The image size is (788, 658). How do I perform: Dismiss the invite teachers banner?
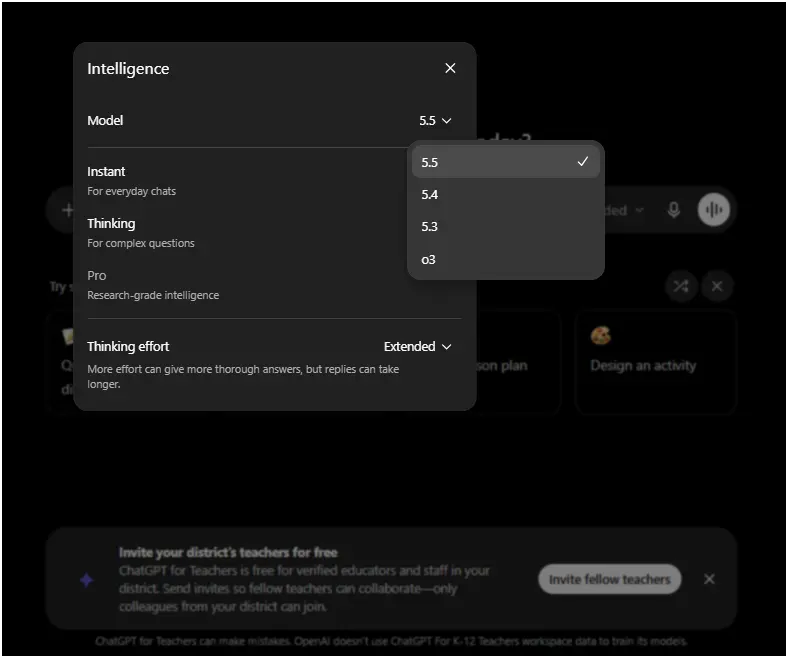pyautogui.click(x=709, y=579)
